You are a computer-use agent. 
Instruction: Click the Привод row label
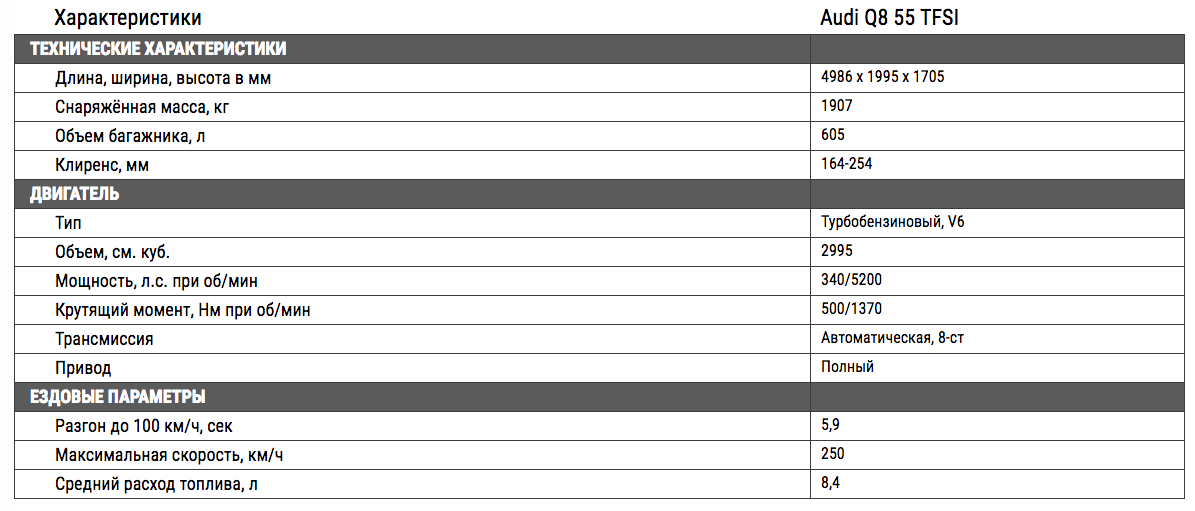(x=83, y=368)
